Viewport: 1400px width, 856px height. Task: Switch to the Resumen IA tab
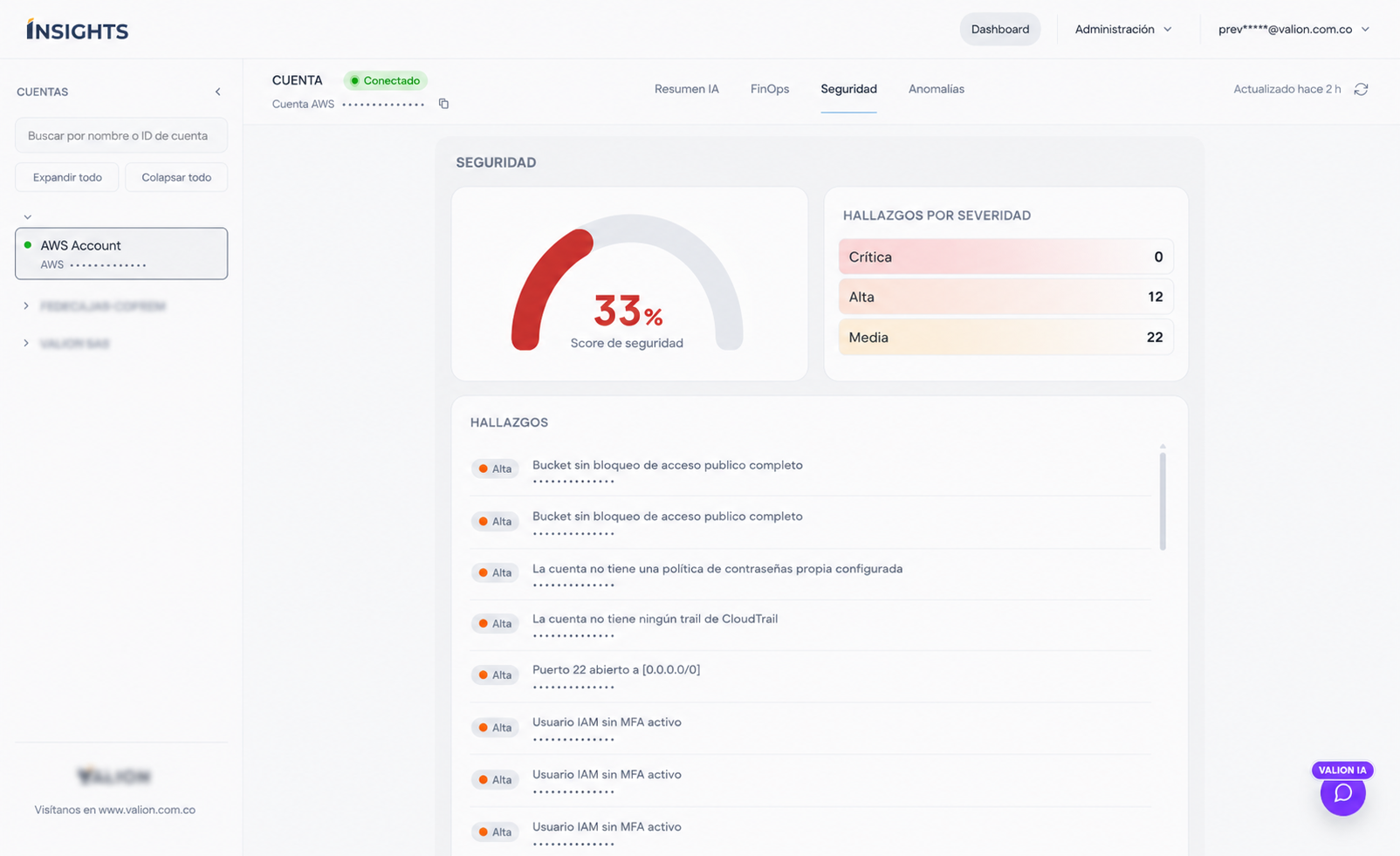pos(687,89)
